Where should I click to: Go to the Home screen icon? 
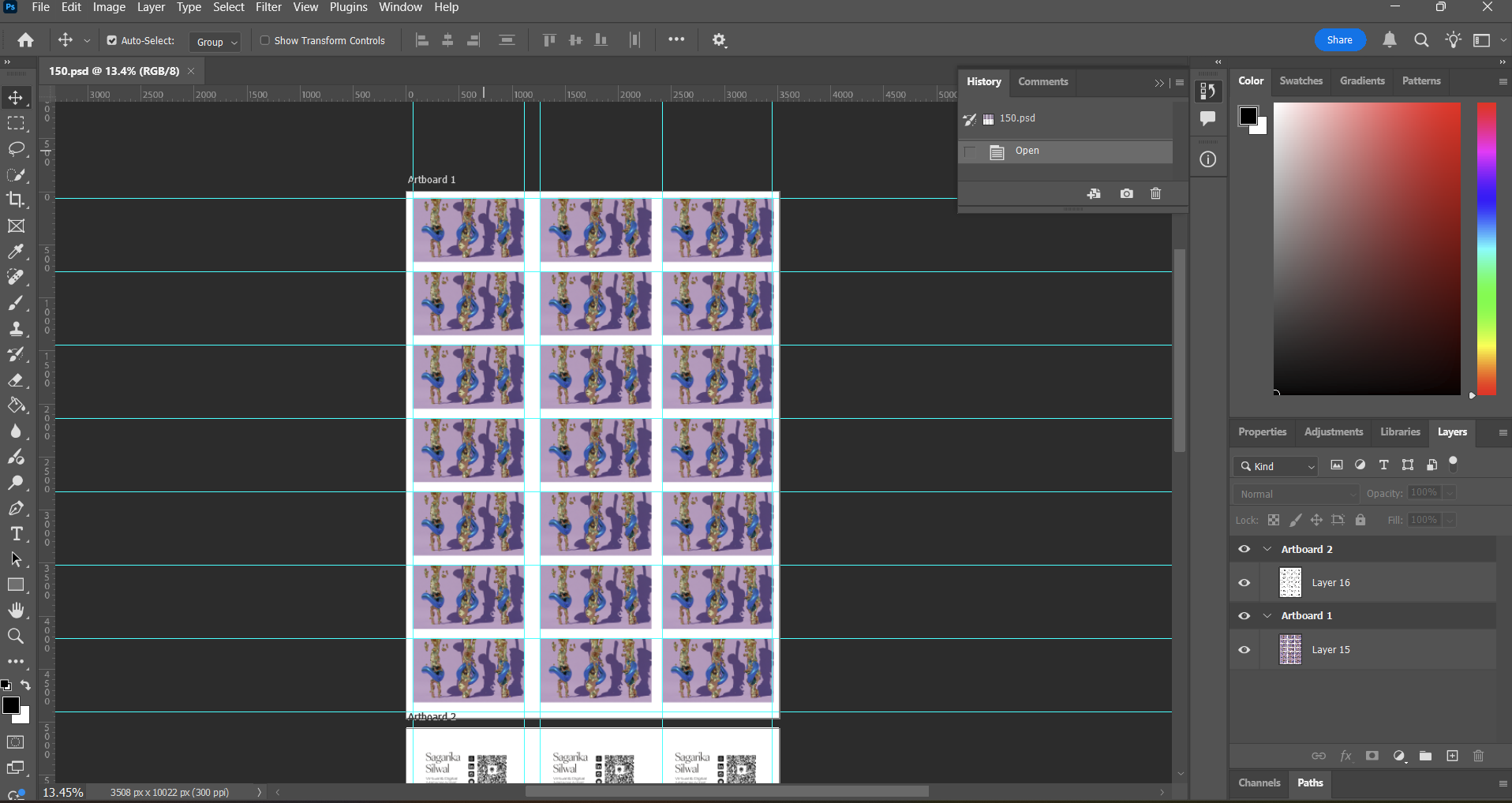point(26,40)
